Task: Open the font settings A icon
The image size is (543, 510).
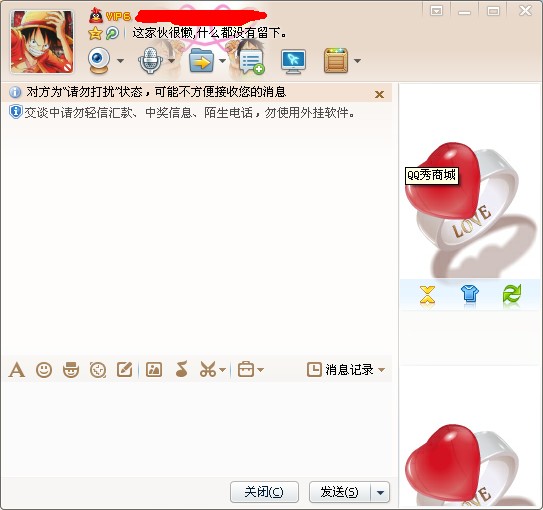Action: click(17, 370)
